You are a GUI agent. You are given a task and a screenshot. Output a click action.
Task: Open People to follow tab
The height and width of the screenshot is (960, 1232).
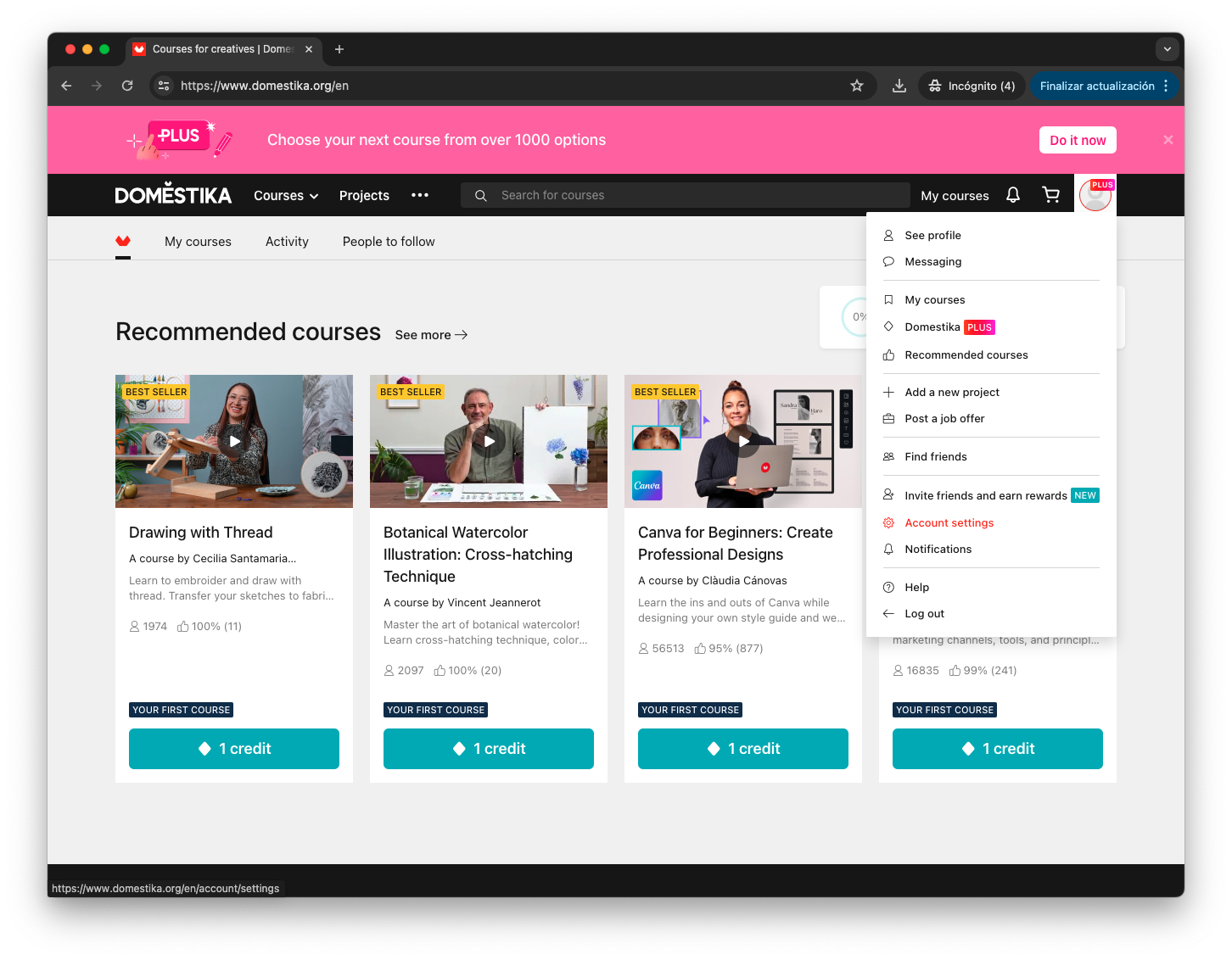pyautogui.click(x=389, y=242)
